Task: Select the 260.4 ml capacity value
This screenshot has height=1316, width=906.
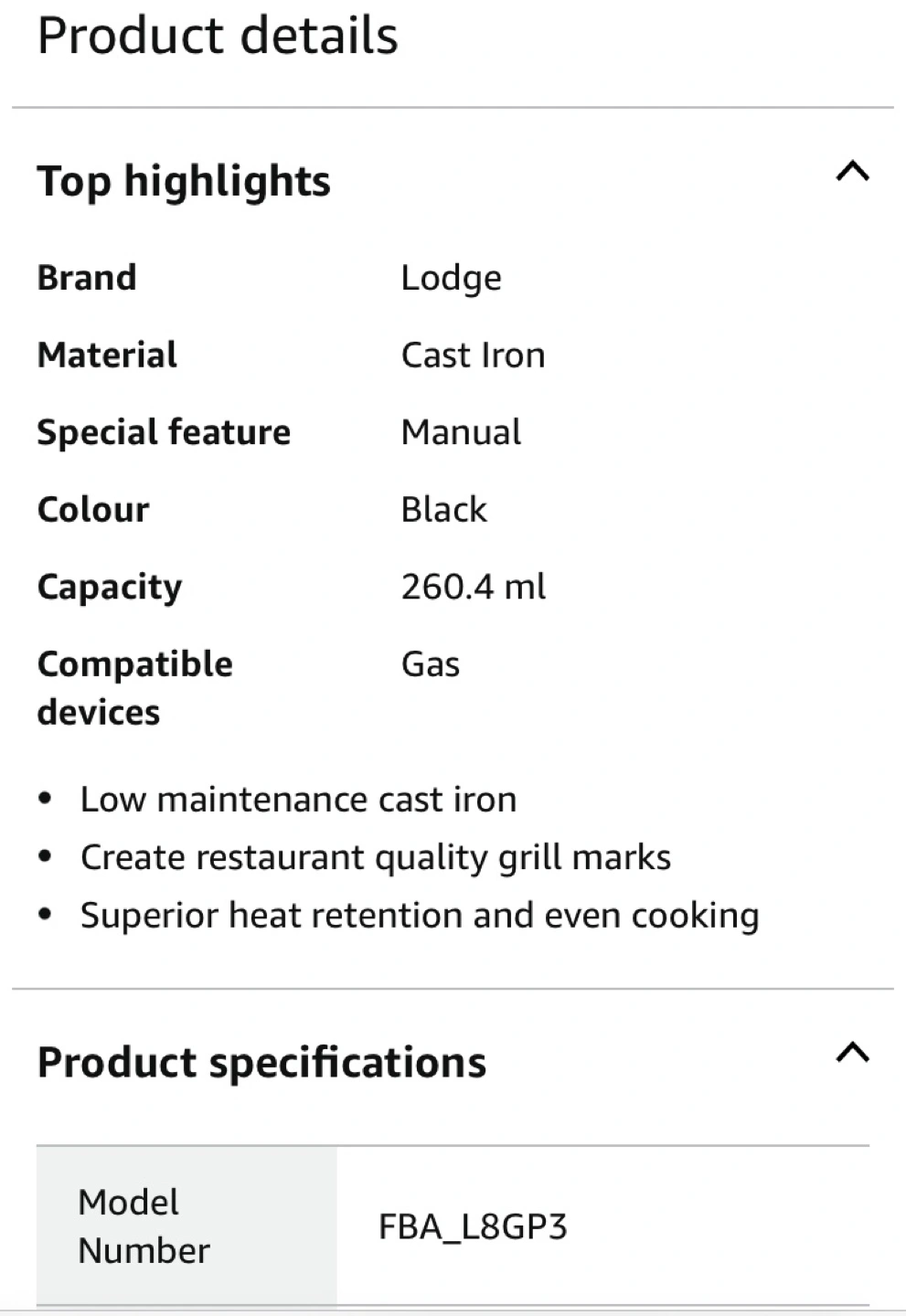Action: tap(473, 587)
